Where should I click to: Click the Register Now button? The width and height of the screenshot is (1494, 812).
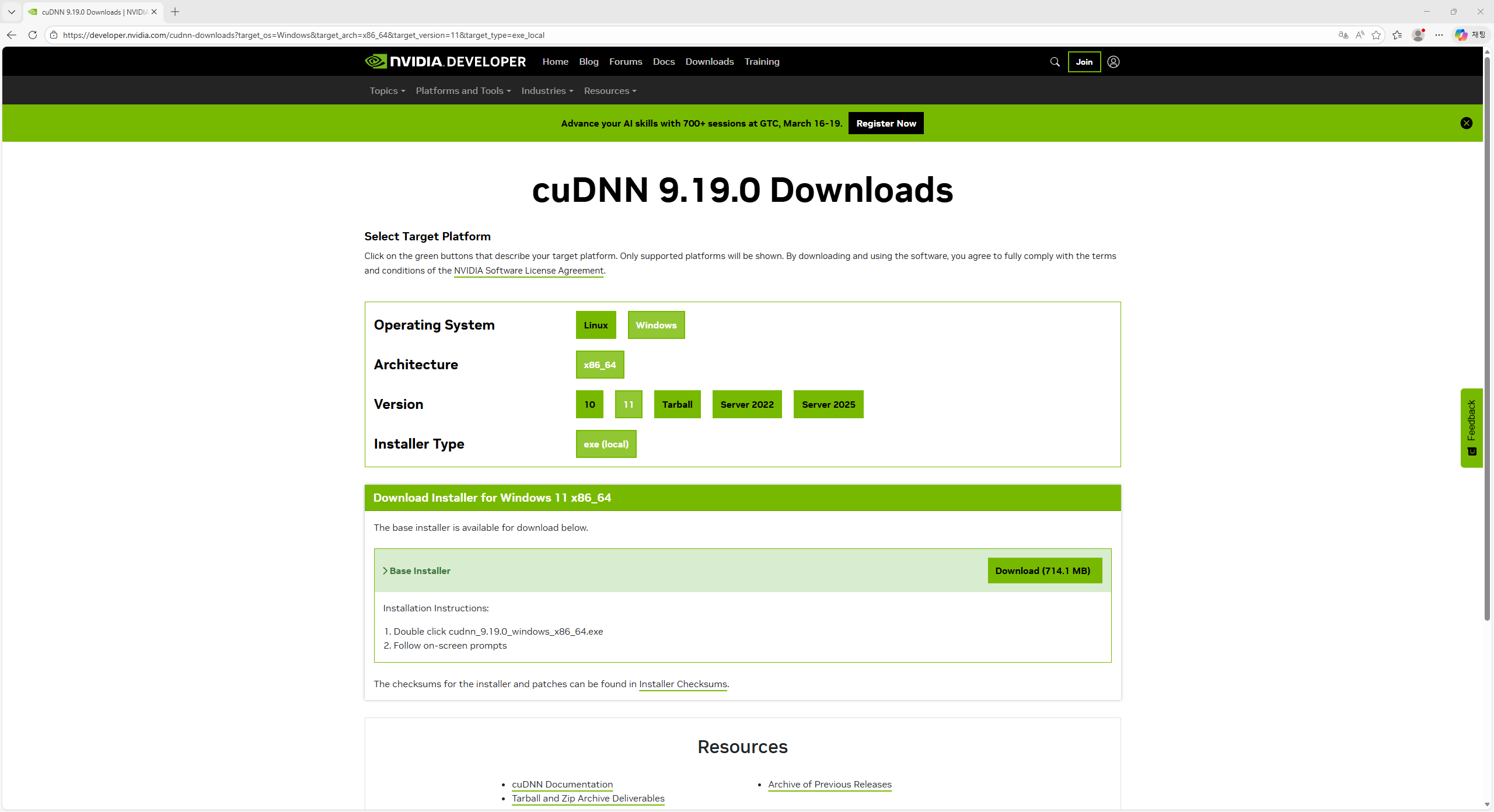885,123
